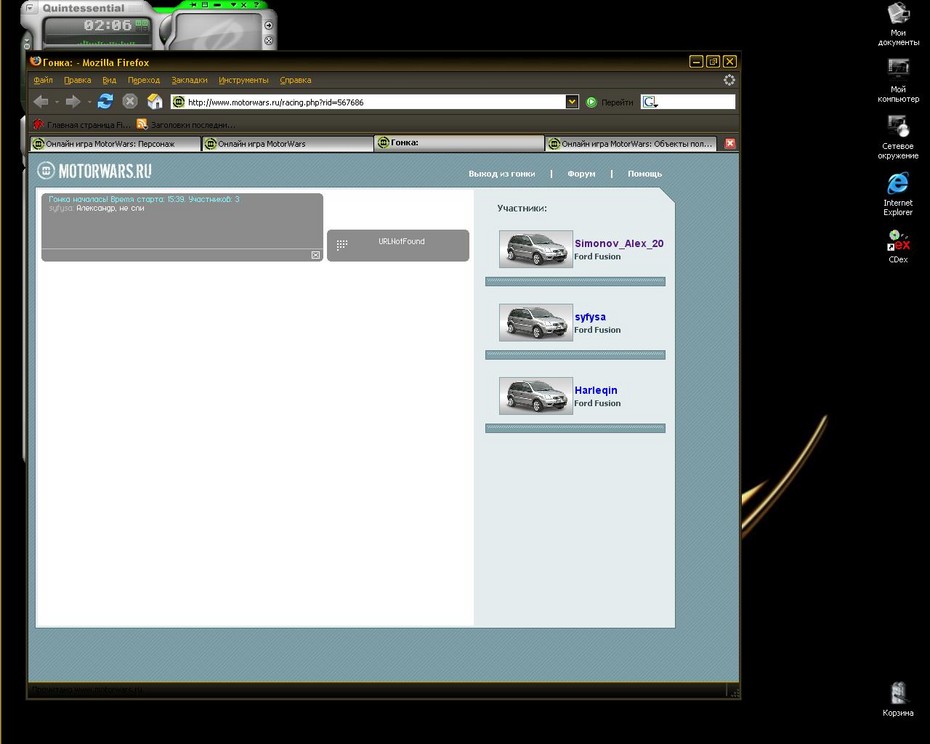Launch CDex from the desktop
The image size is (930, 744).
tap(898, 246)
